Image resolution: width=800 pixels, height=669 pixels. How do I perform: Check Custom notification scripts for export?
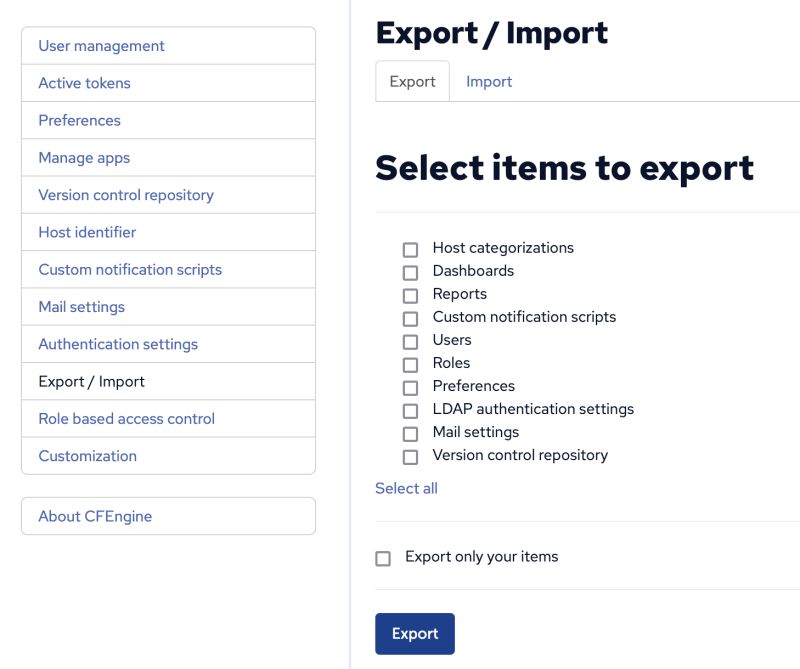[410, 317]
